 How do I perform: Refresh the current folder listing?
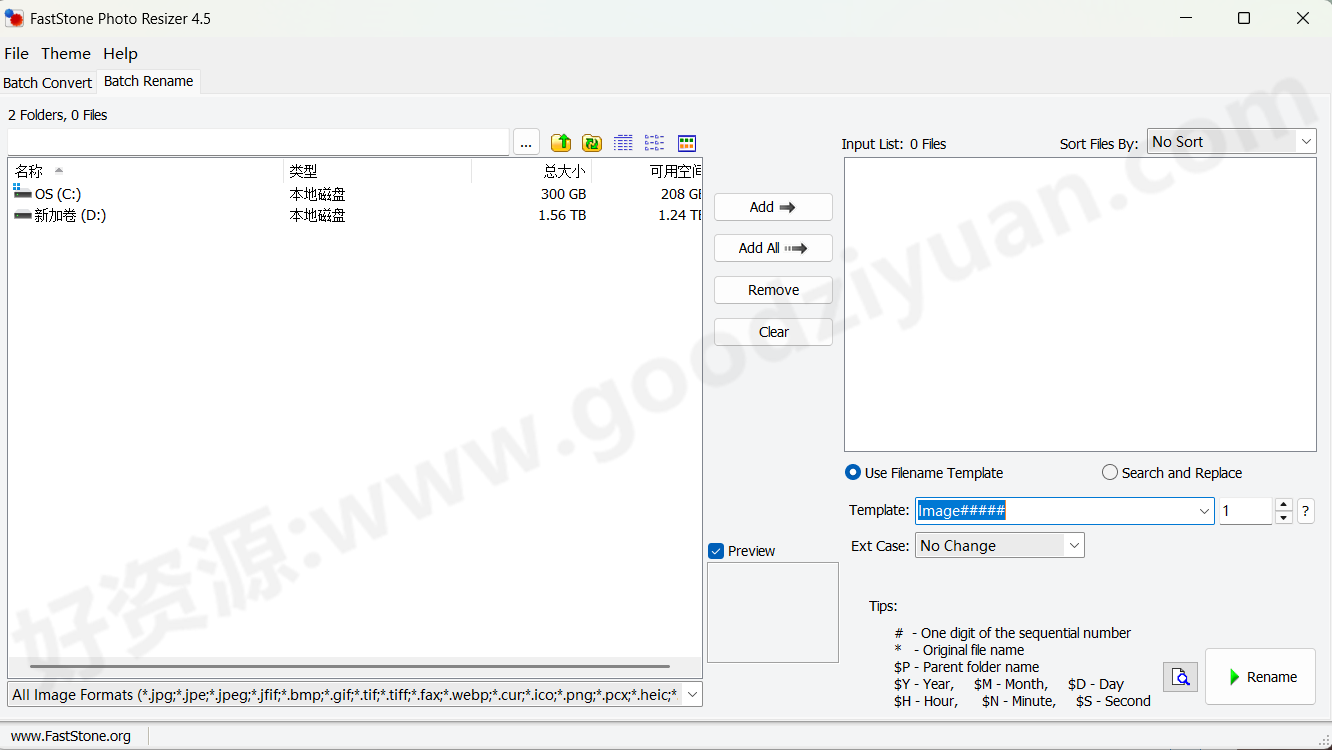coord(592,142)
